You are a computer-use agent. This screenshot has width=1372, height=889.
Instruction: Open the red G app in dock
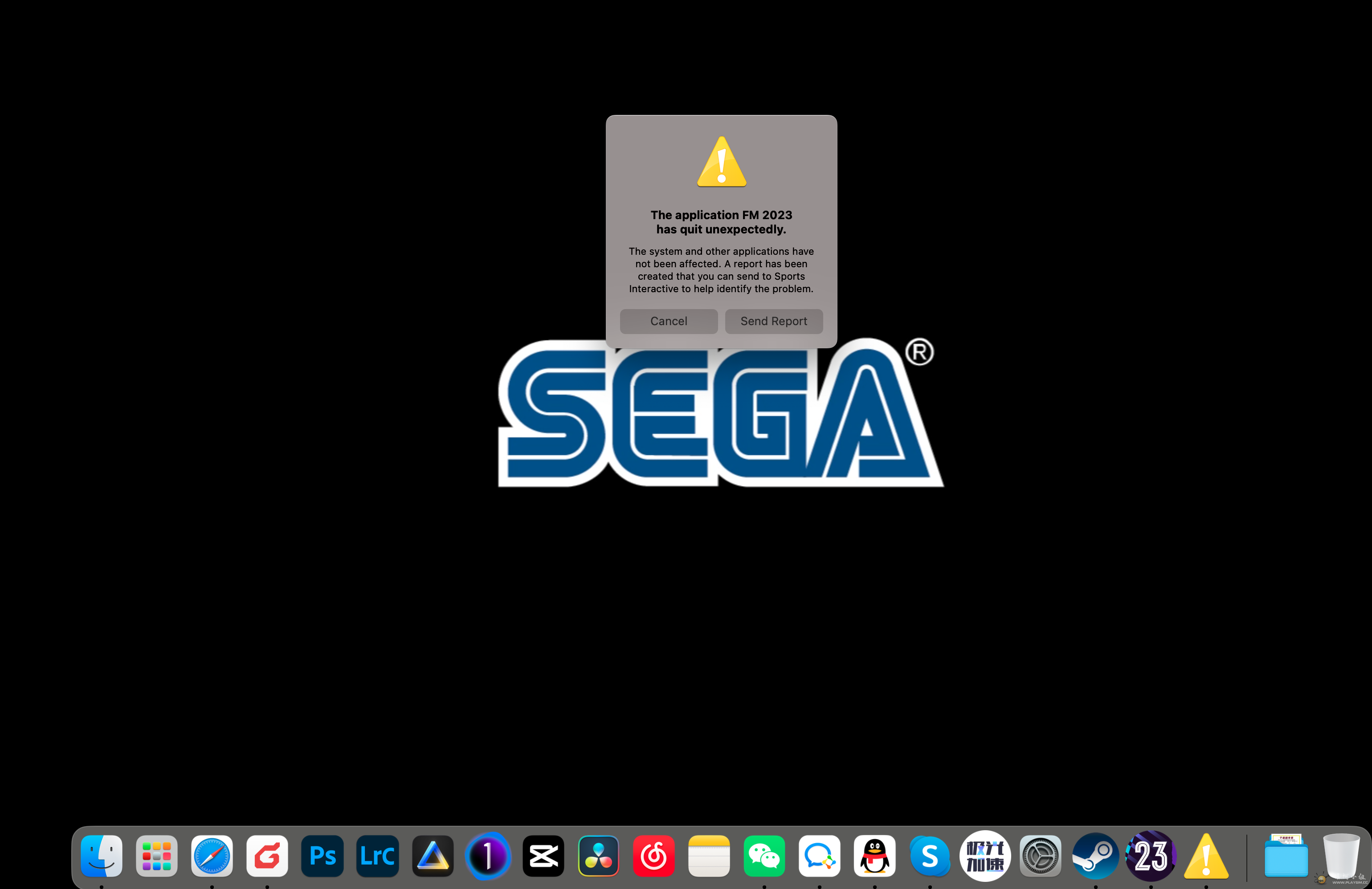267,856
